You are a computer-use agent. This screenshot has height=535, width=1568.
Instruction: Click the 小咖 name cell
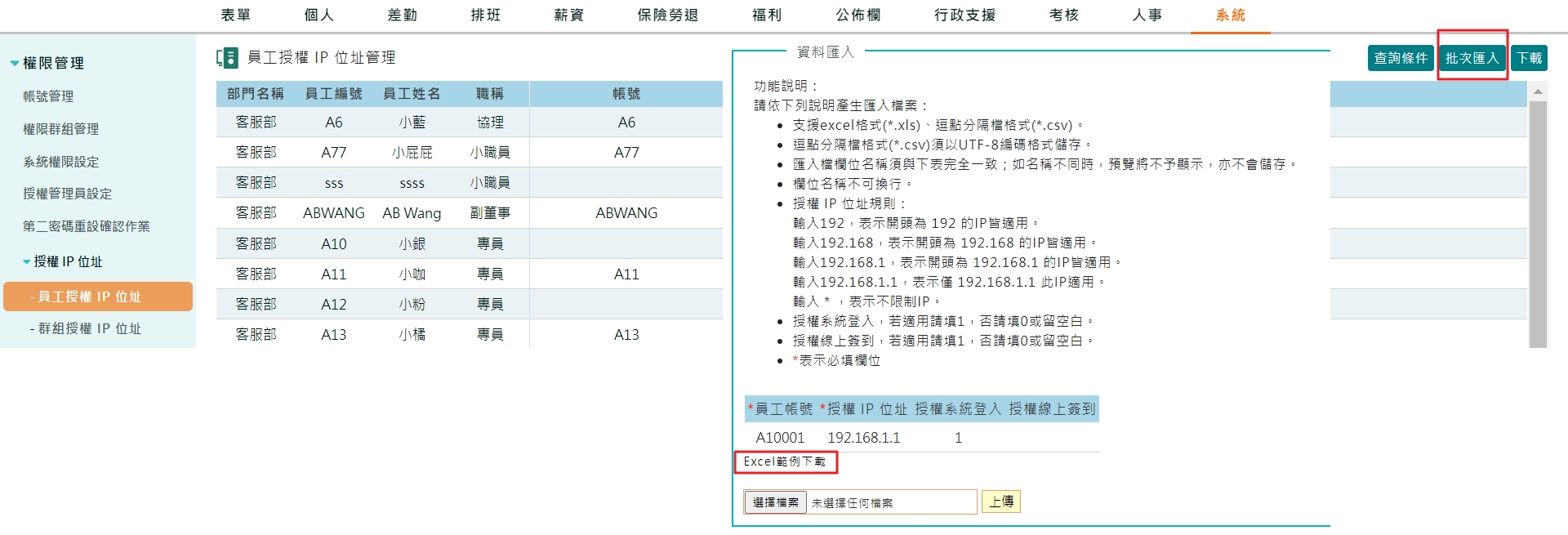(x=412, y=274)
